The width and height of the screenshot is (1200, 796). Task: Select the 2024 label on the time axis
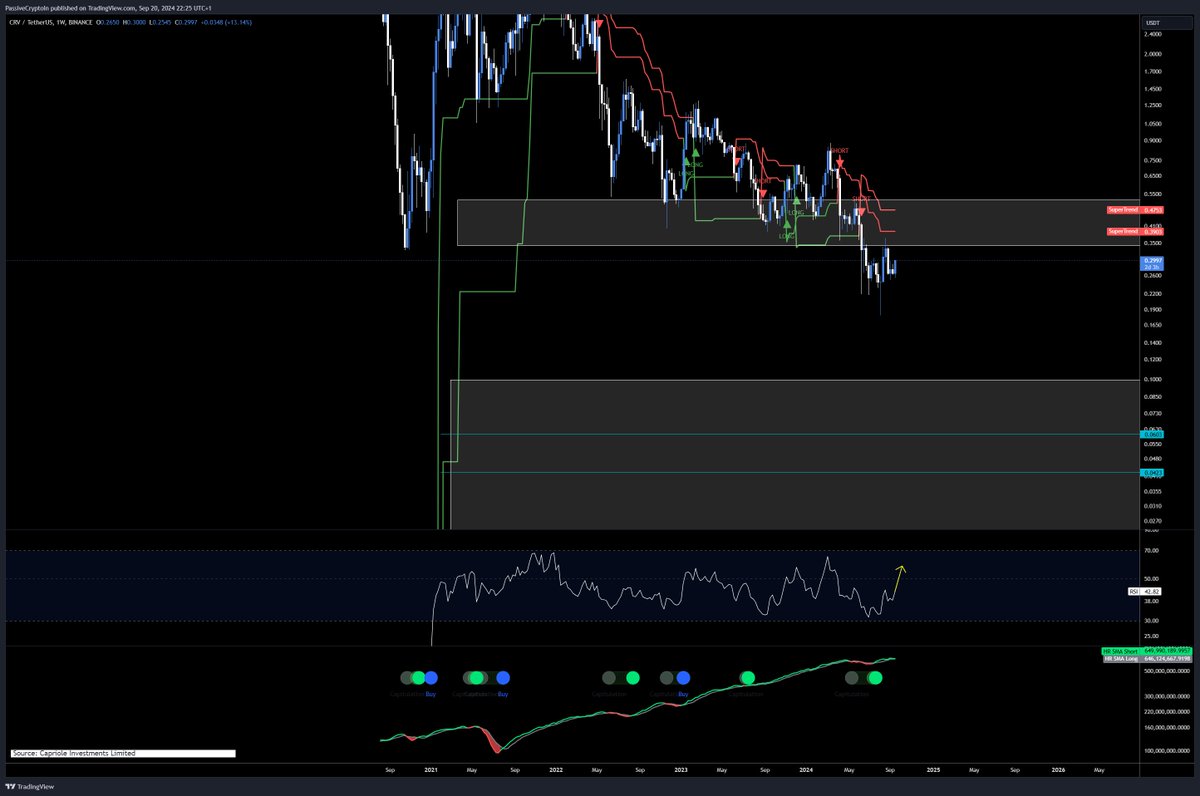tap(807, 770)
